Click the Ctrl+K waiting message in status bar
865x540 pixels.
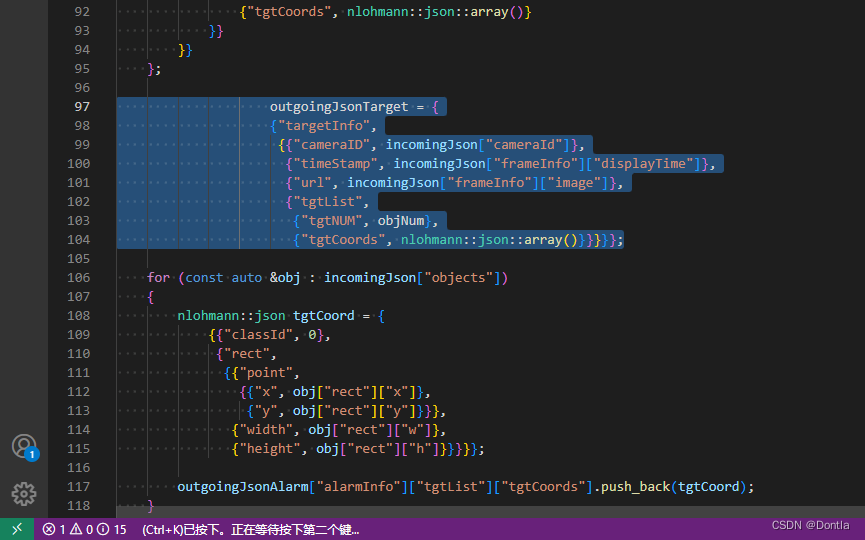point(251,530)
